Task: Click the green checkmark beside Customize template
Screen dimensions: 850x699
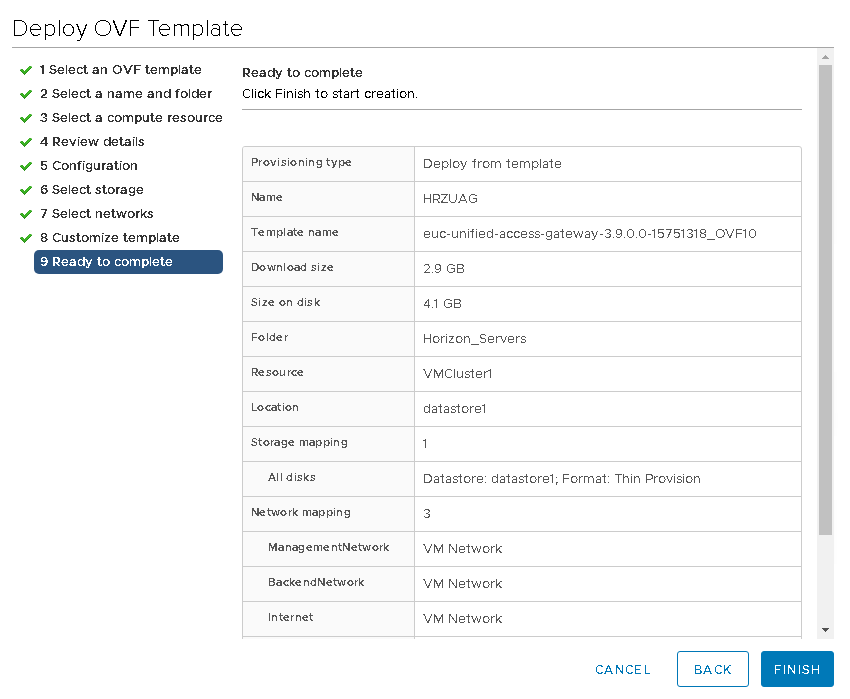Action: pyautogui.click(x=25, y=238)
